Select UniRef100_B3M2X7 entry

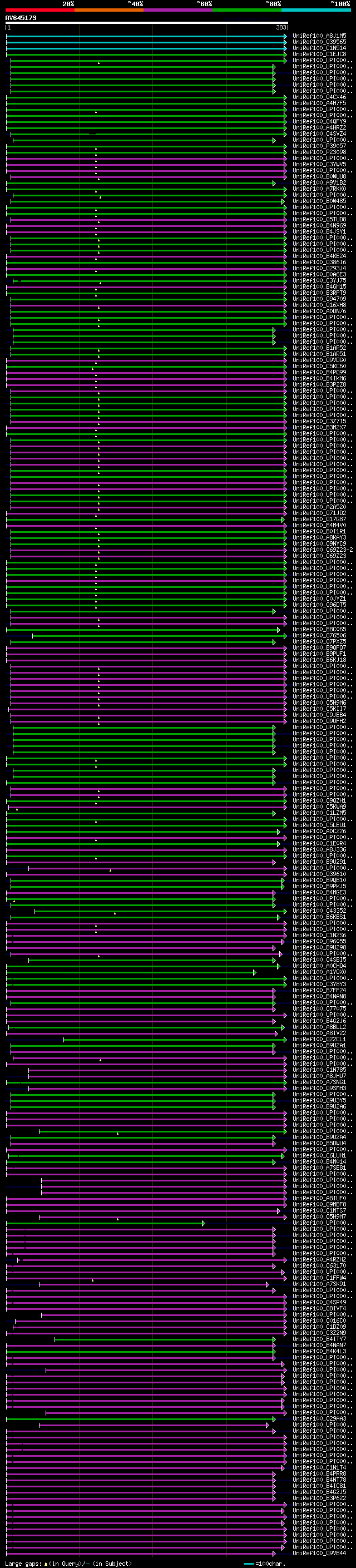click(319, 427)
